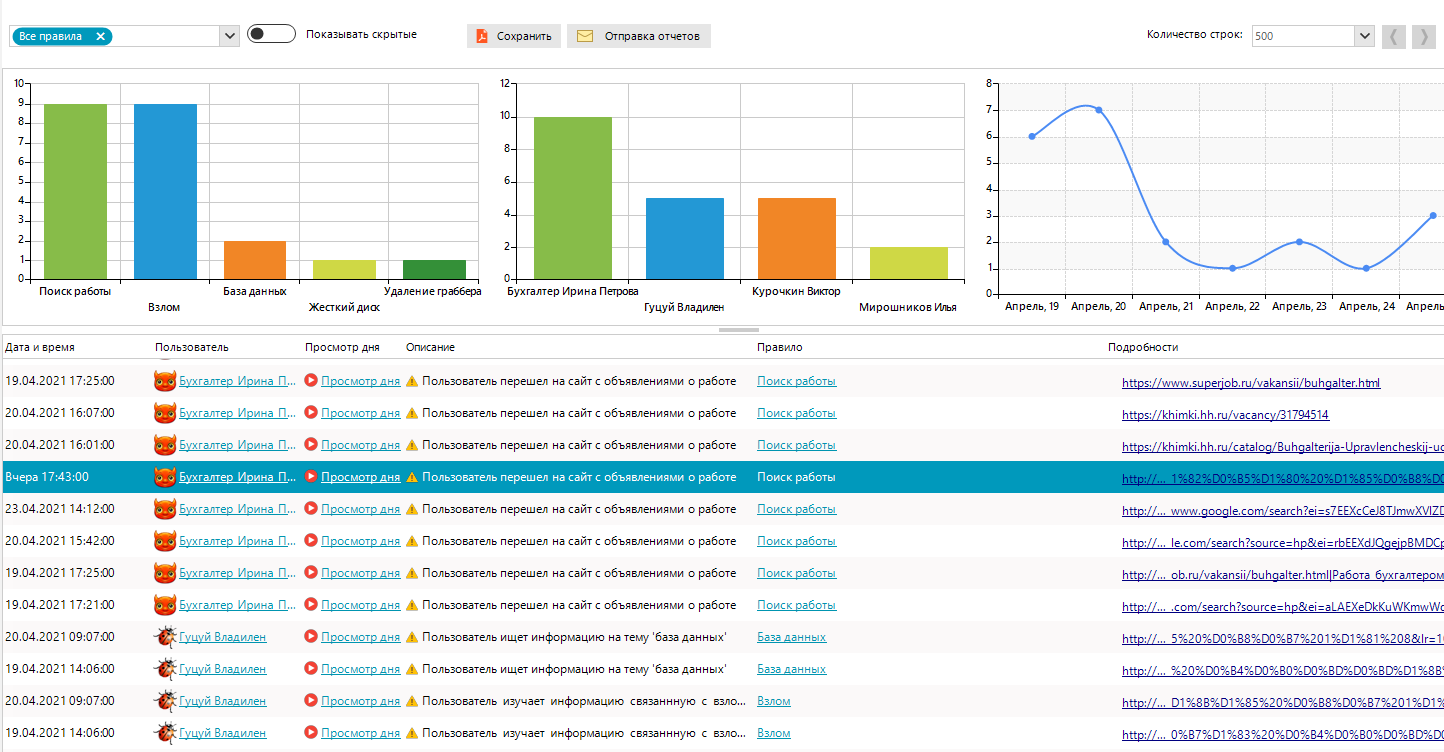Open 'Взлом' rule in 20.04.2021 09:07:00 row

coord(773,701)
